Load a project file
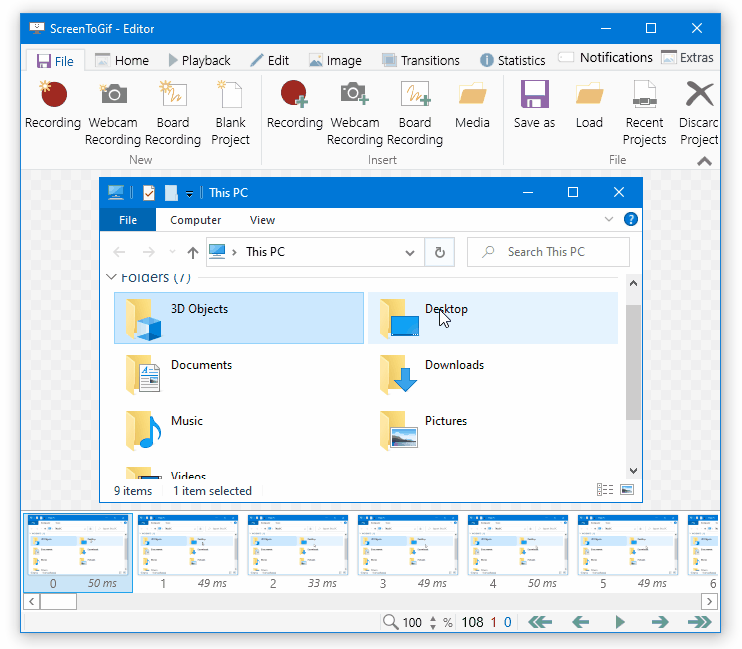Viewport: 742px width, 649px height. click(589, 106)
